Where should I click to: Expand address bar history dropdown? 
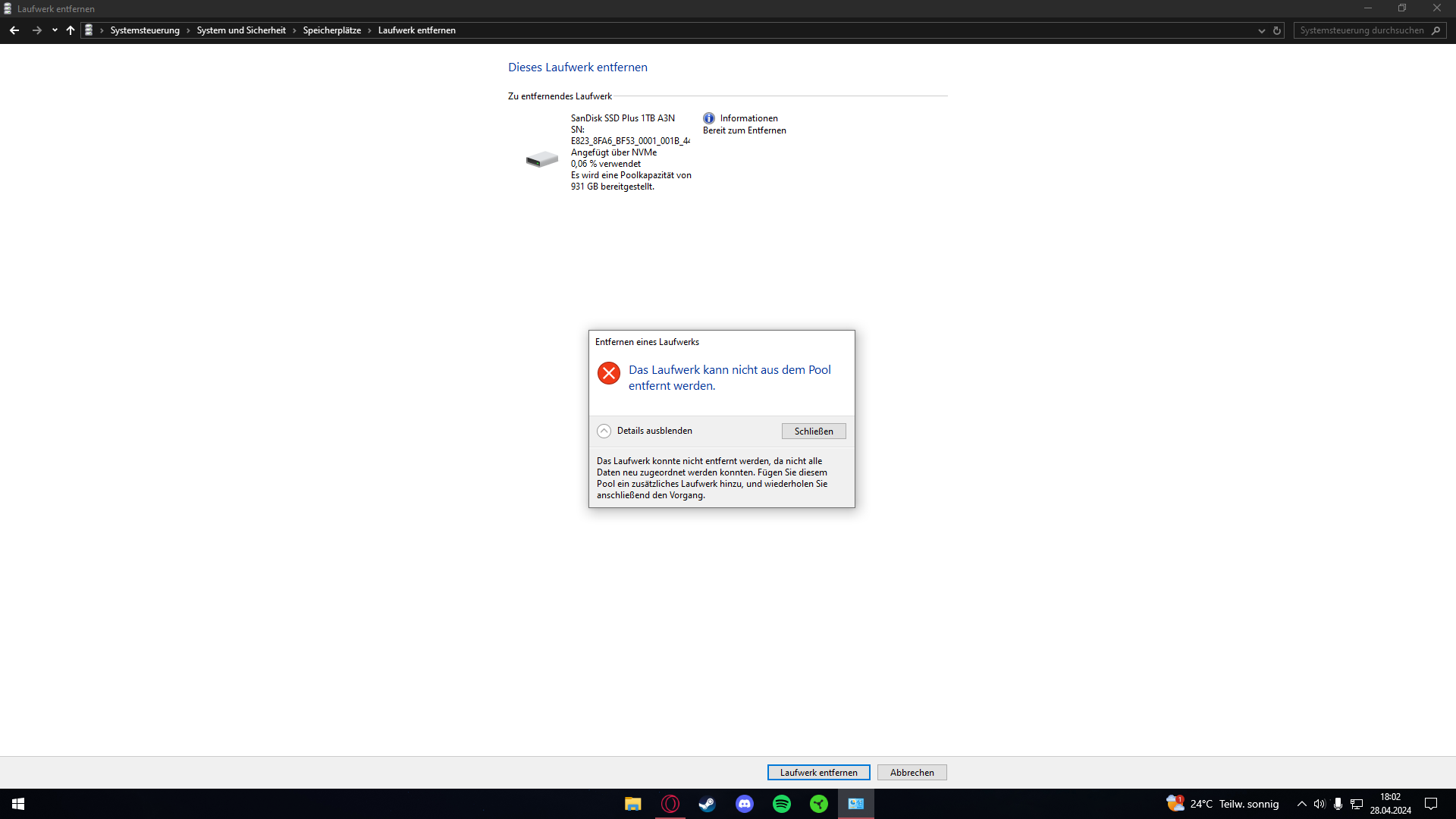click(1261, 30)
